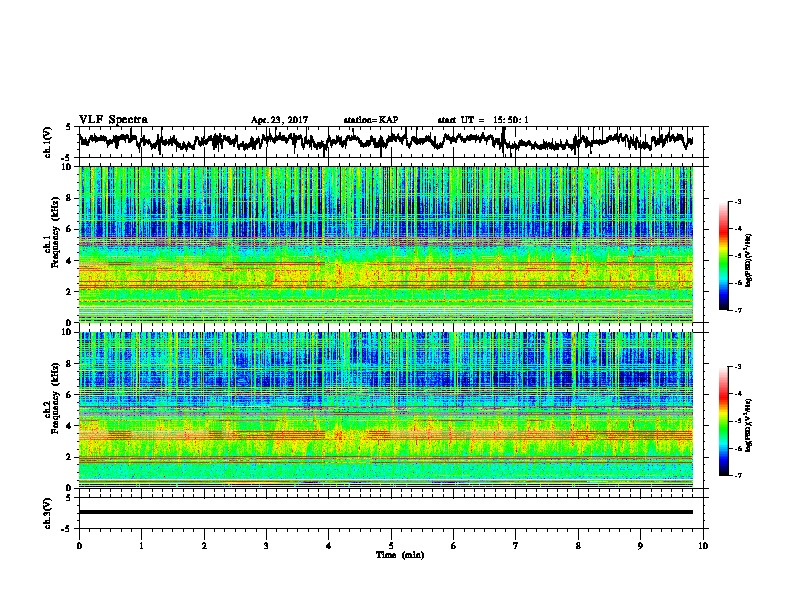Click the time axis tick label '6'

point(453,546)
